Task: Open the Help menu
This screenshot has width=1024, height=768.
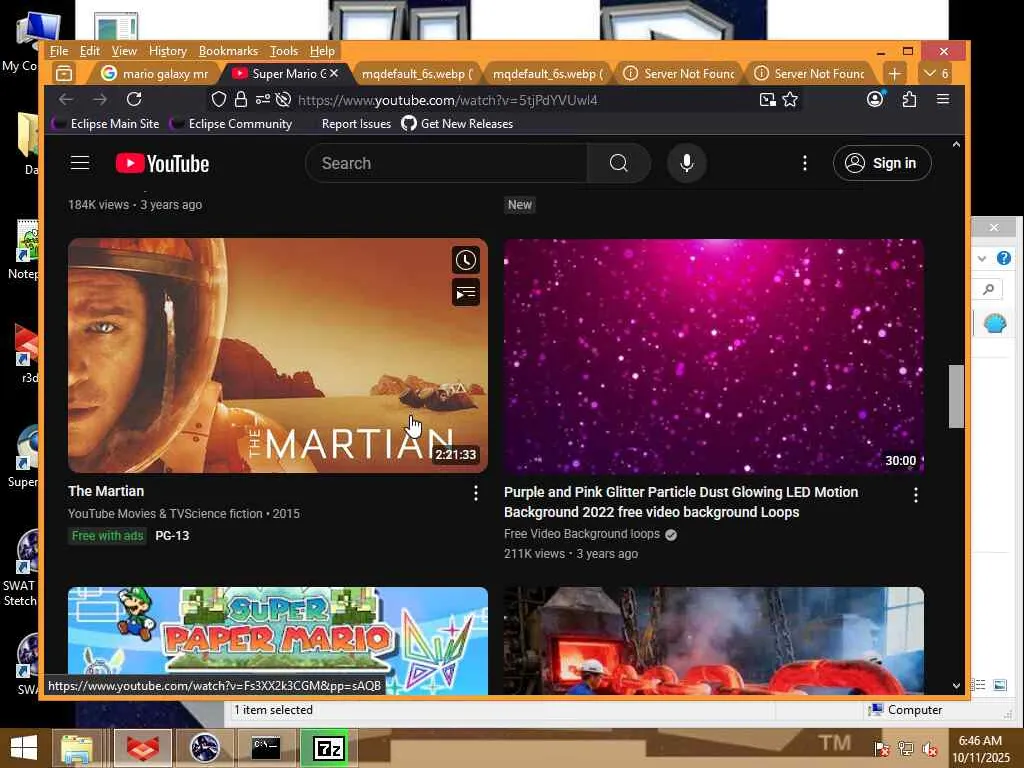Action: [x=322, y=51]
